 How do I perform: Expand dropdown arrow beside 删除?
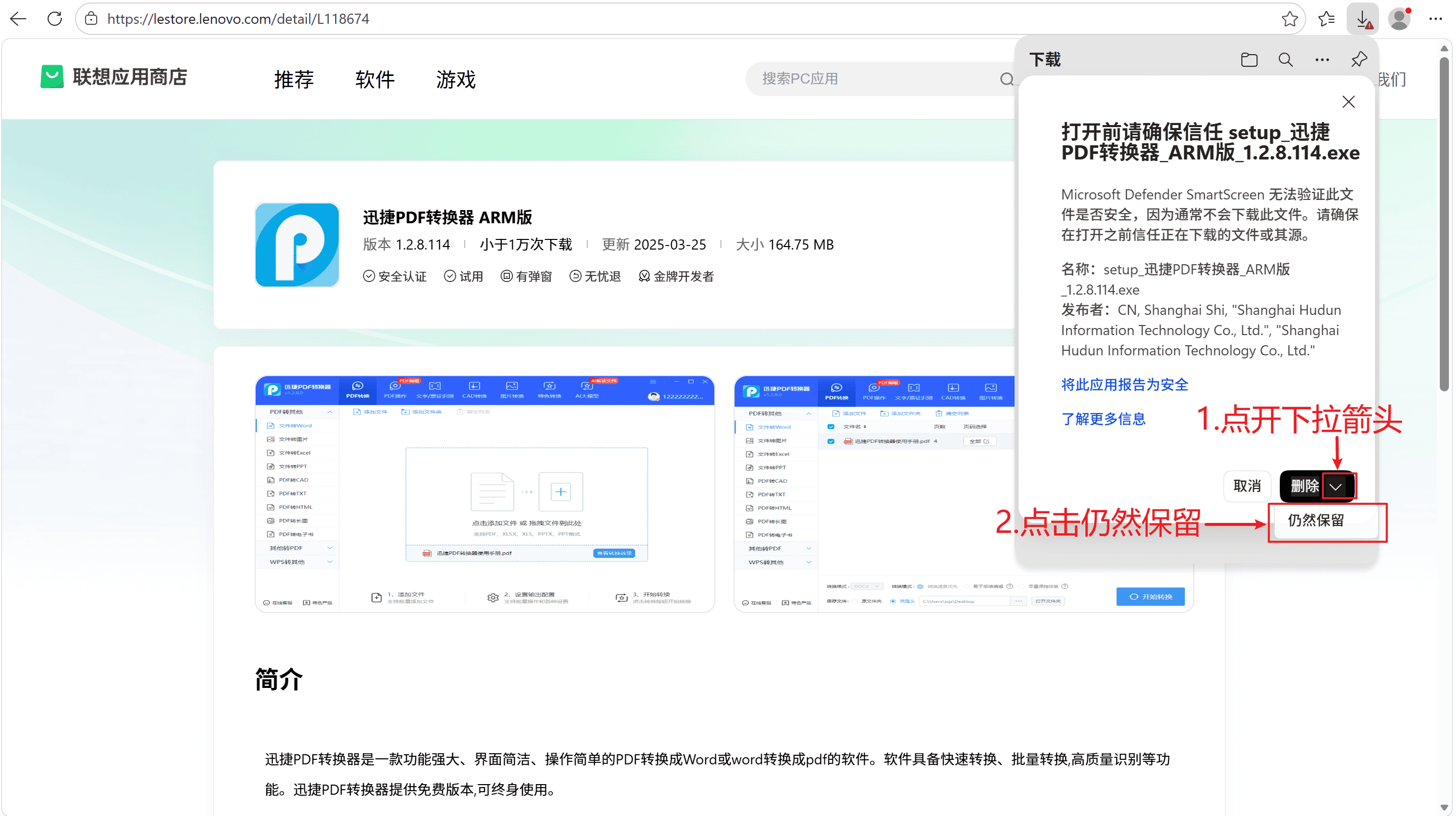point(1336,487)
